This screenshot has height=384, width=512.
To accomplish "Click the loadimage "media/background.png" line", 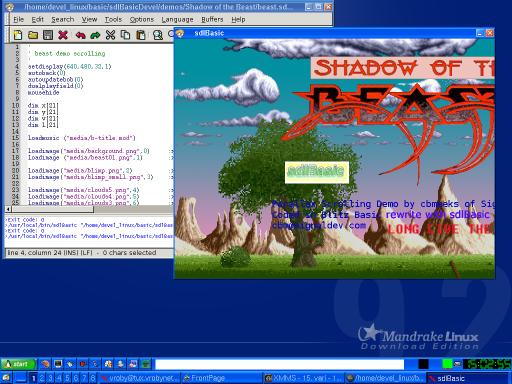I will point(89,151).
